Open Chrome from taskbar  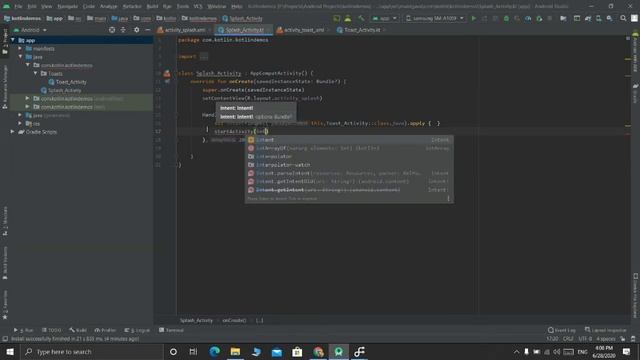coord(318,351)
